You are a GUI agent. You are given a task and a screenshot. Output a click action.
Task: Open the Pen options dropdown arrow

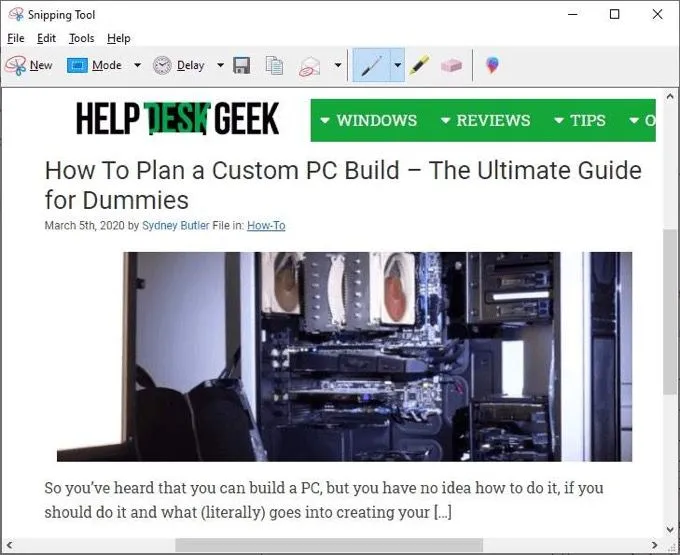point(397,66)
